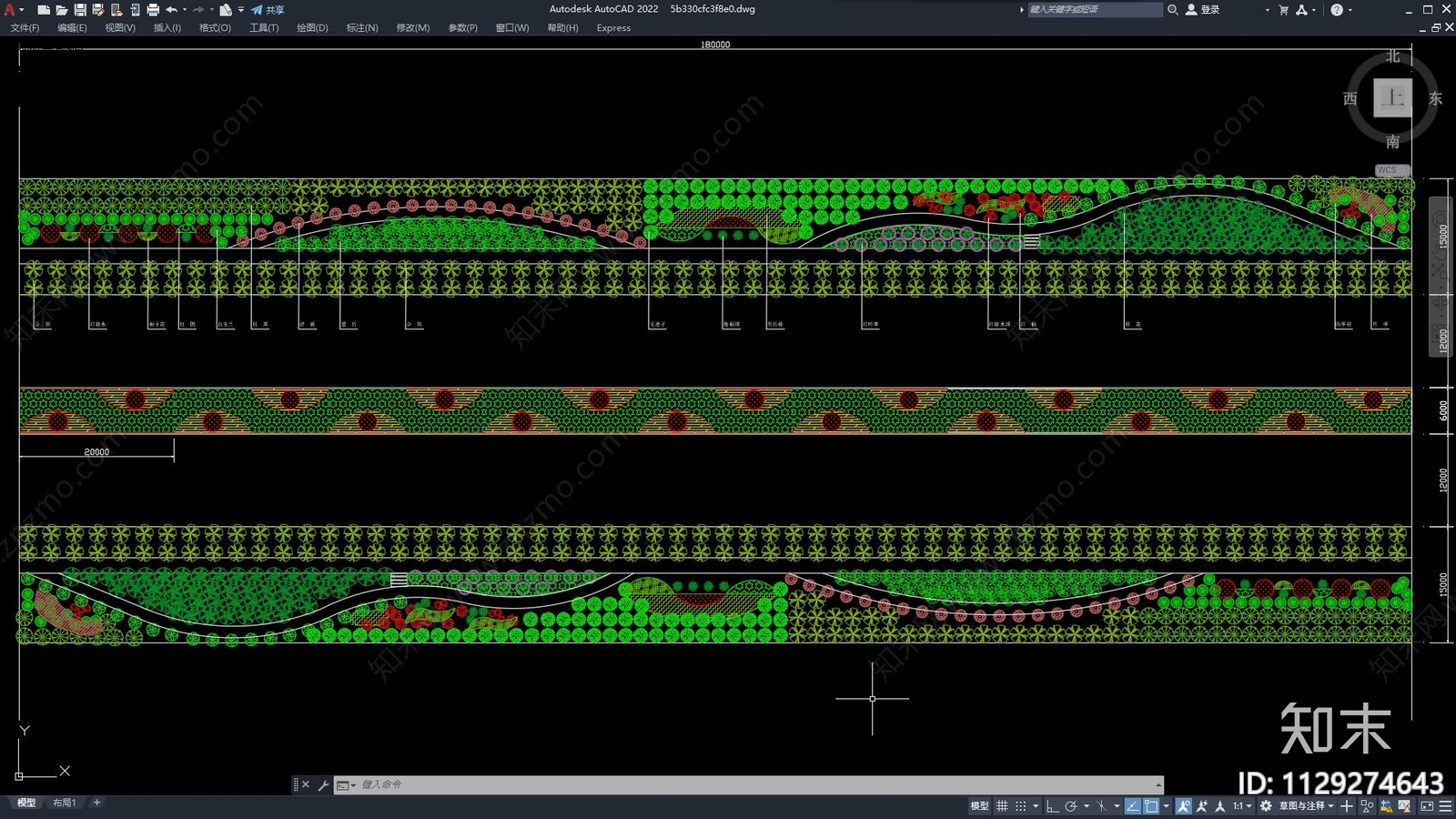Sign in via 登录 button
The width and height of the screenshot is (1456, 819).
click(x=1203, y=10)
